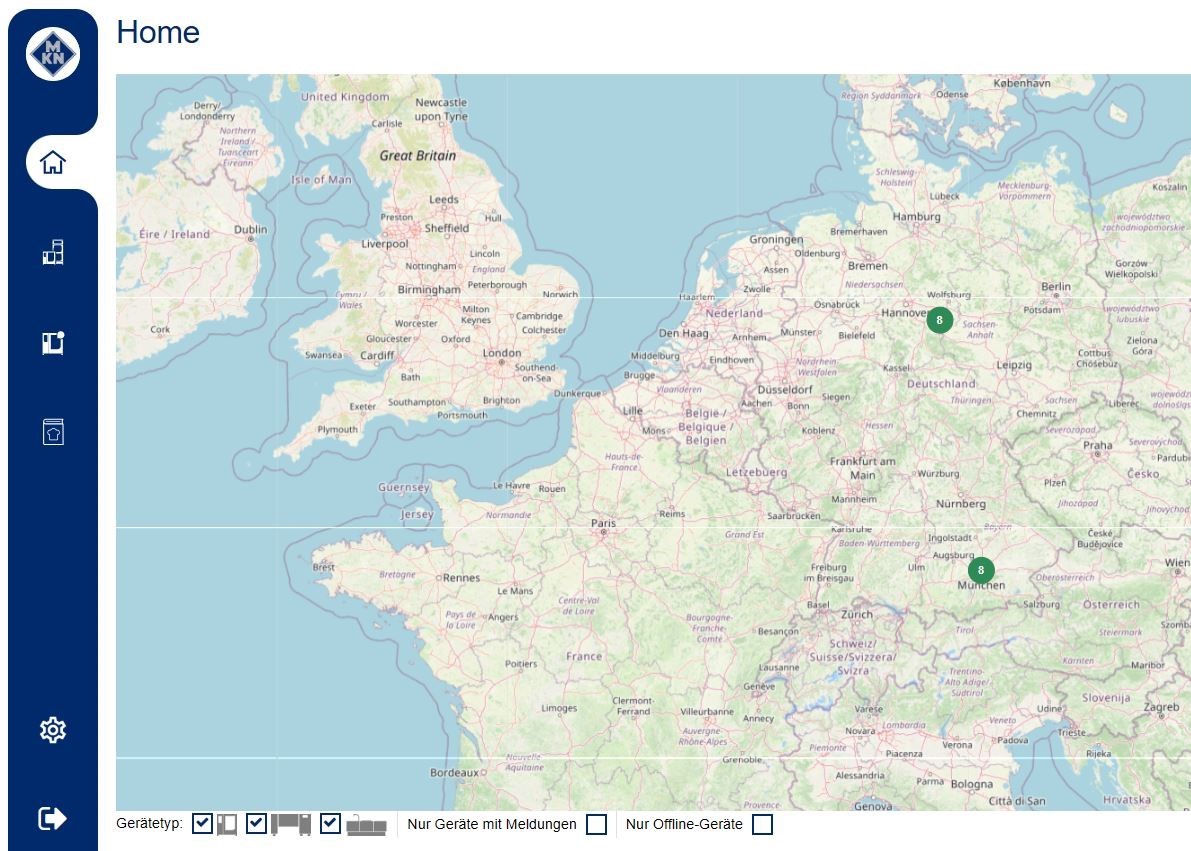The width and height of the screenshot is (1191, 851).
Task: Uncheck the third Gerätetyp checkbox
Action: (x=331, y=824)
